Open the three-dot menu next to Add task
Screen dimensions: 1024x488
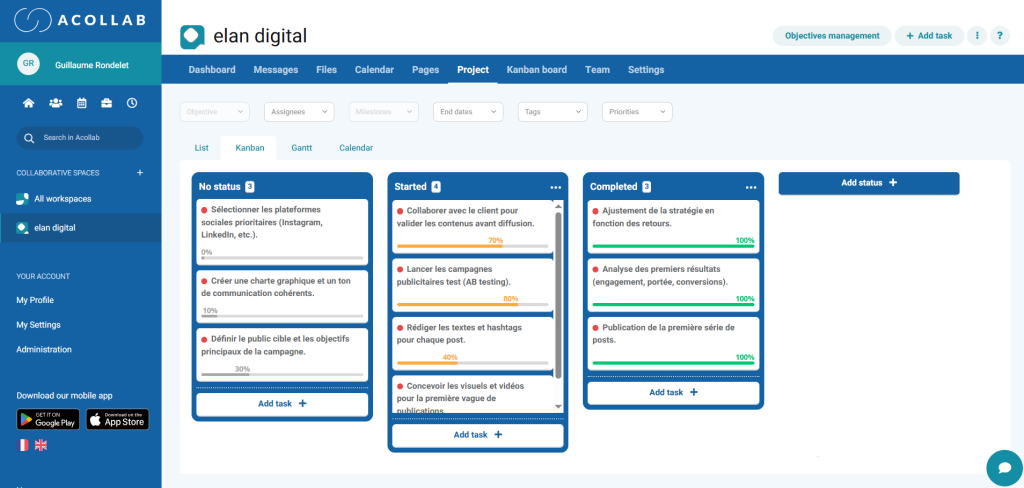977,36
